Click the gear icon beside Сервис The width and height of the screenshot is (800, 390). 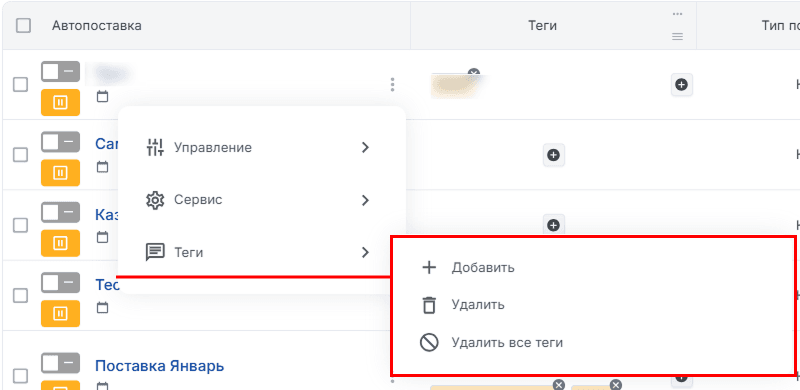(155, 200)
